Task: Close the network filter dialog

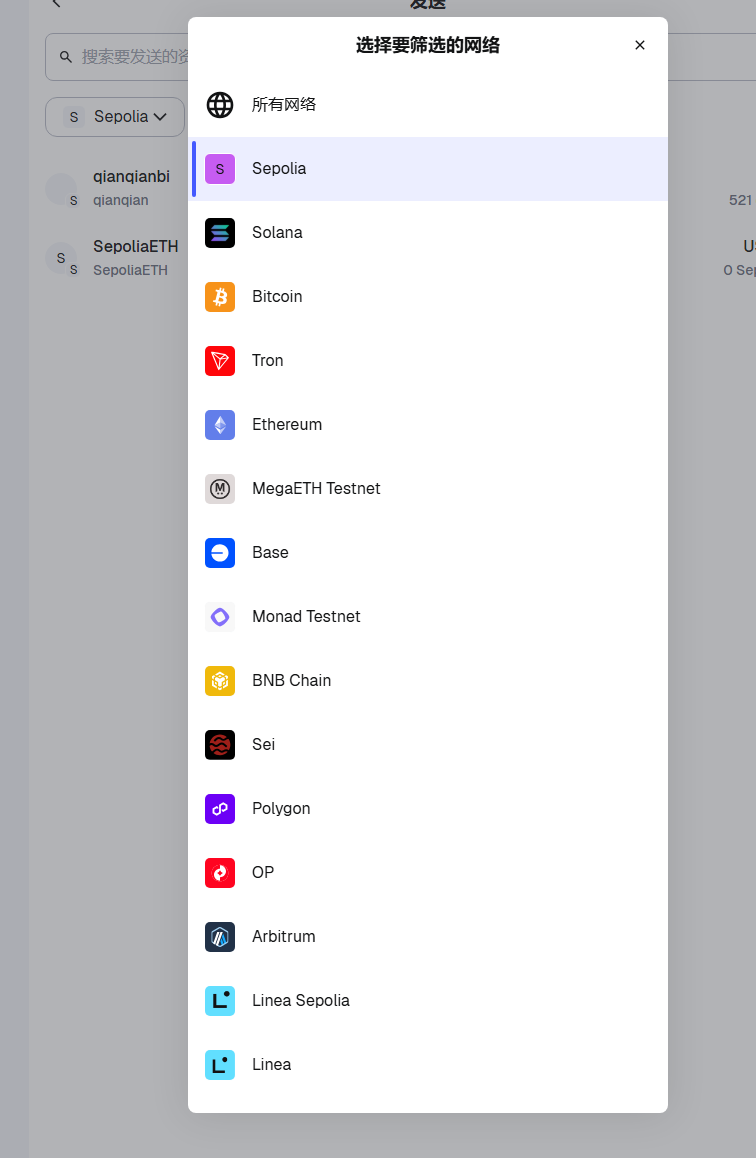Action: (640, 45)
